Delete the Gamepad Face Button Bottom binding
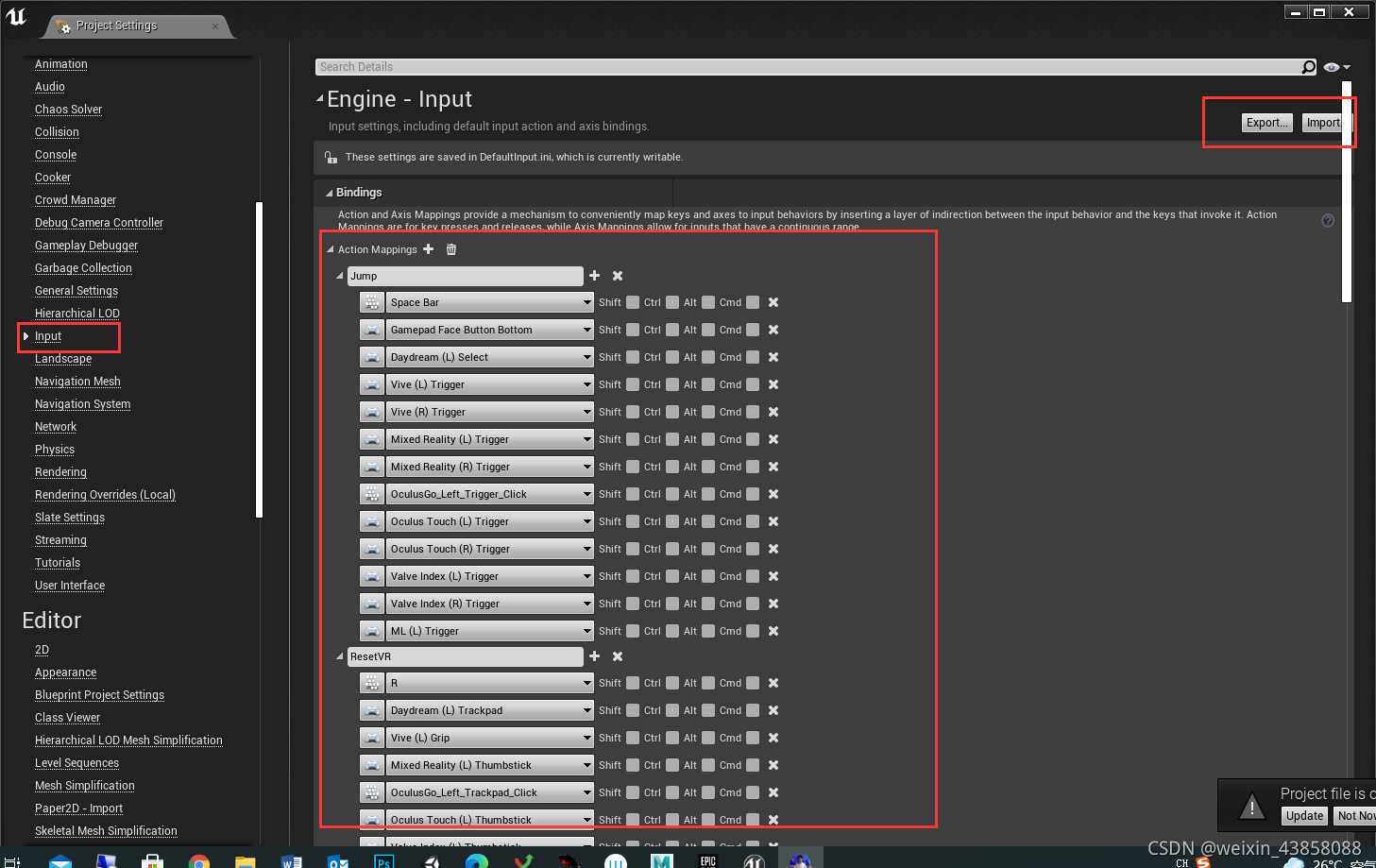Viewport: 1376px width, 868px height. point(773,330)
